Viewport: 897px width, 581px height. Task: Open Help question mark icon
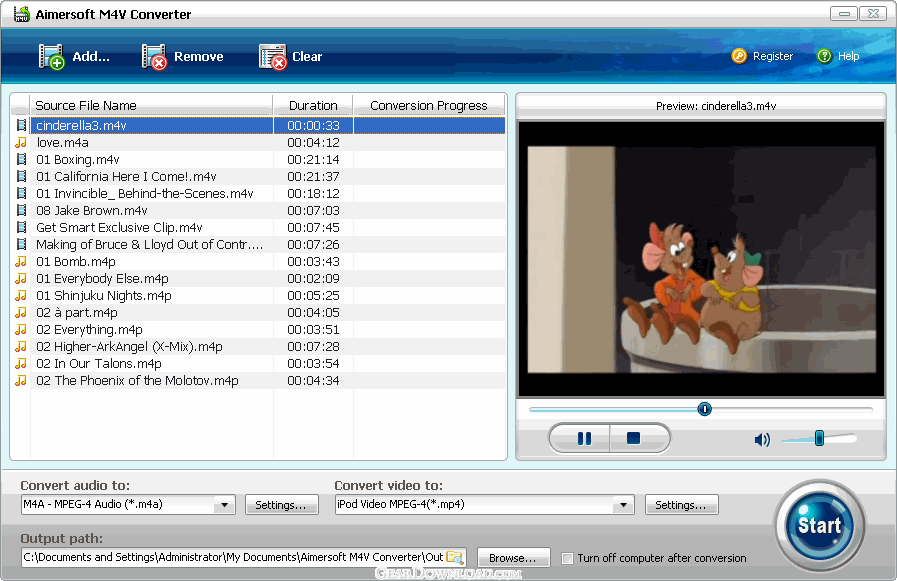824,56
